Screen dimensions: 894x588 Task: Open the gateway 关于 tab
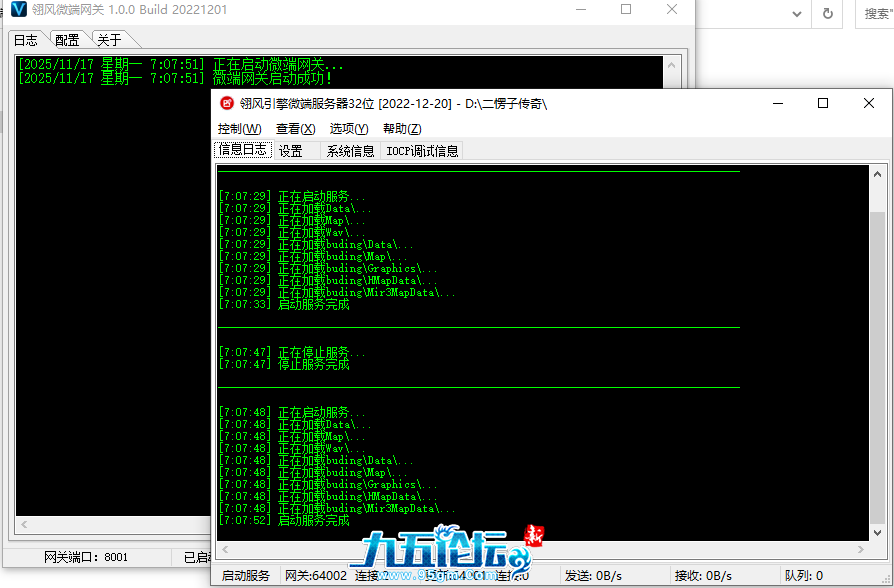[x=109, y=40]
